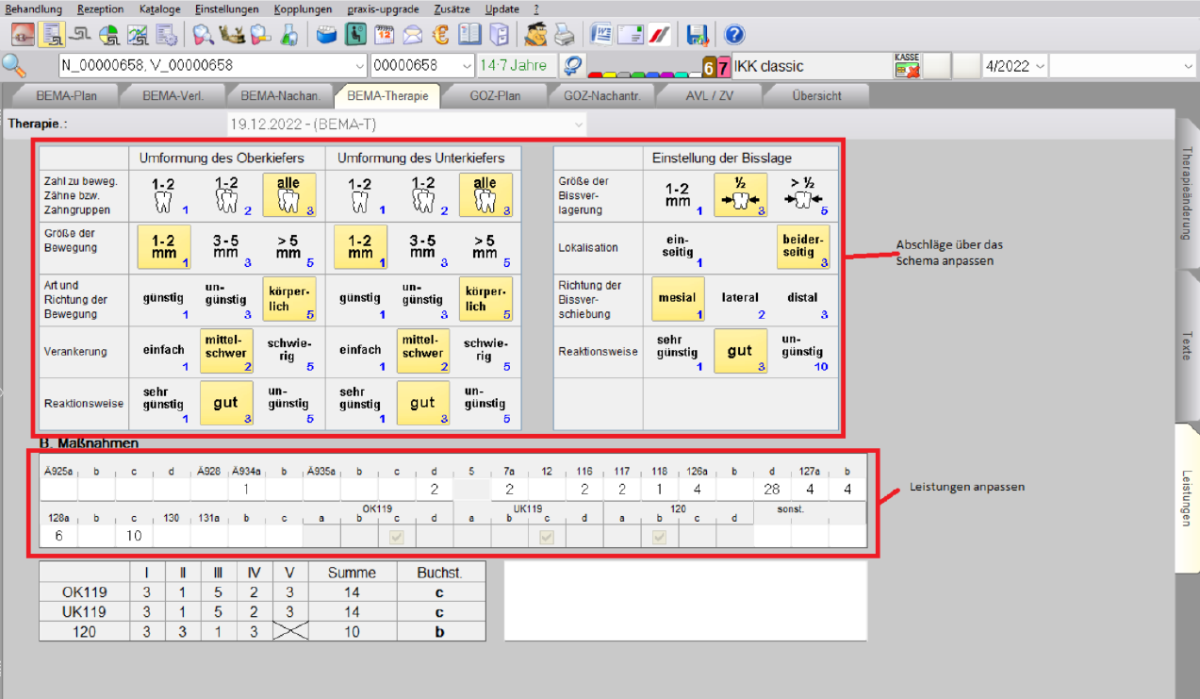Click the magnifying glass patient search icon
This screenshot has height=699, width=1200.
15,66
